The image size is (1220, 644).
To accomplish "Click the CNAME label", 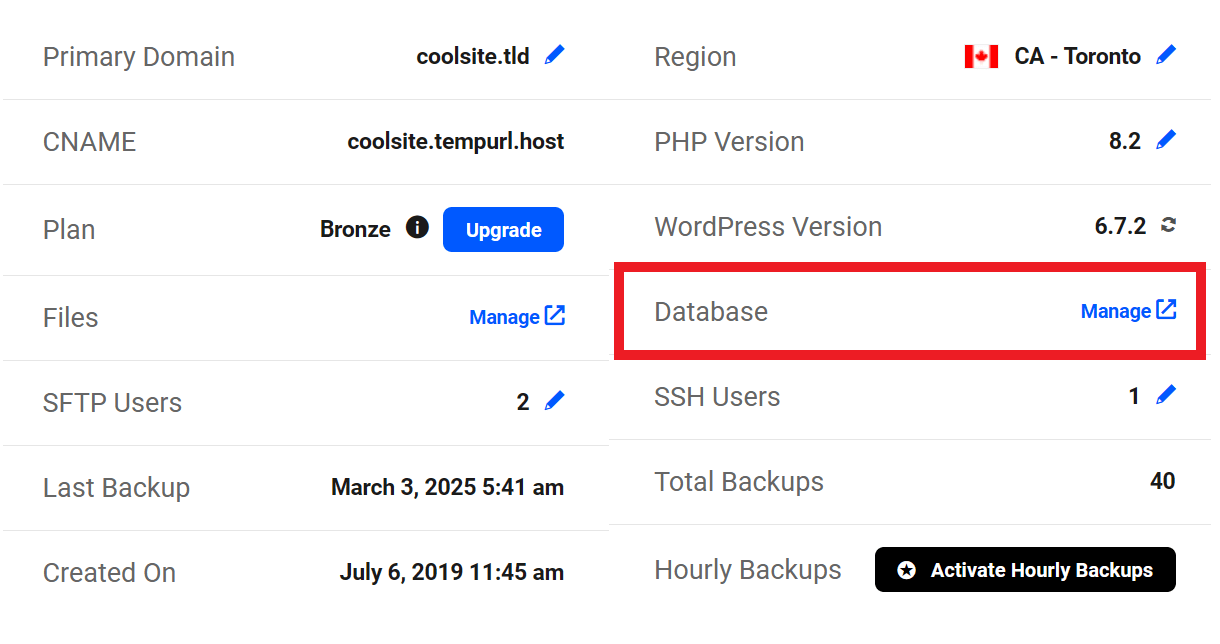I will (89, 142).
